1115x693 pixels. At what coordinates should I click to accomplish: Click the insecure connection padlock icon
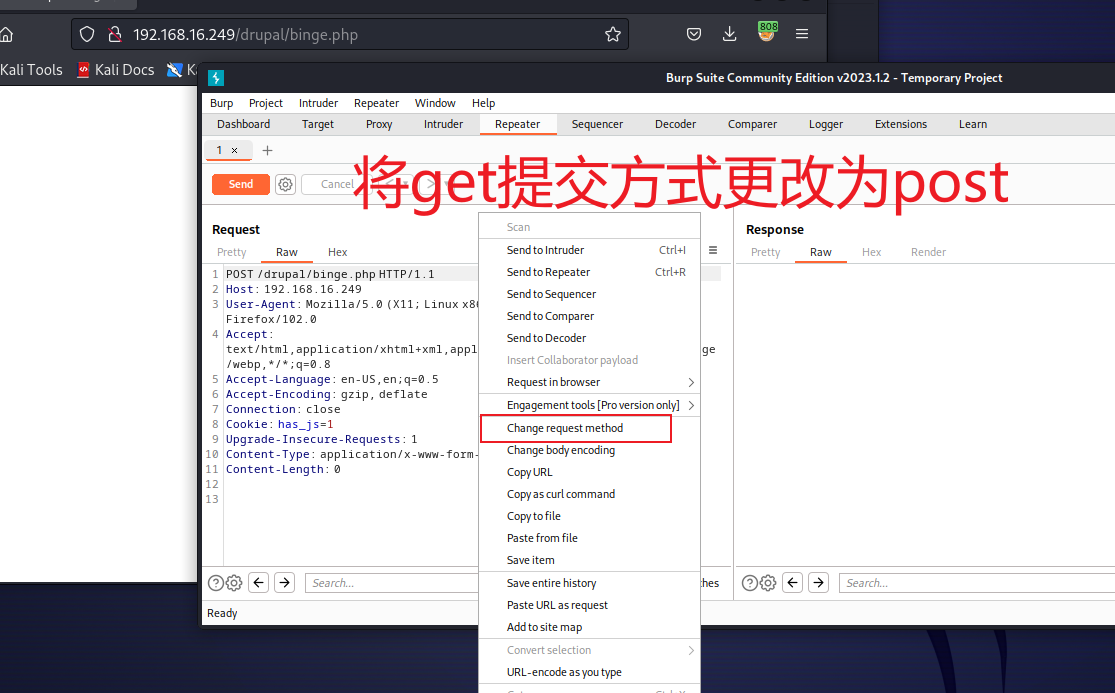point(114,34)
